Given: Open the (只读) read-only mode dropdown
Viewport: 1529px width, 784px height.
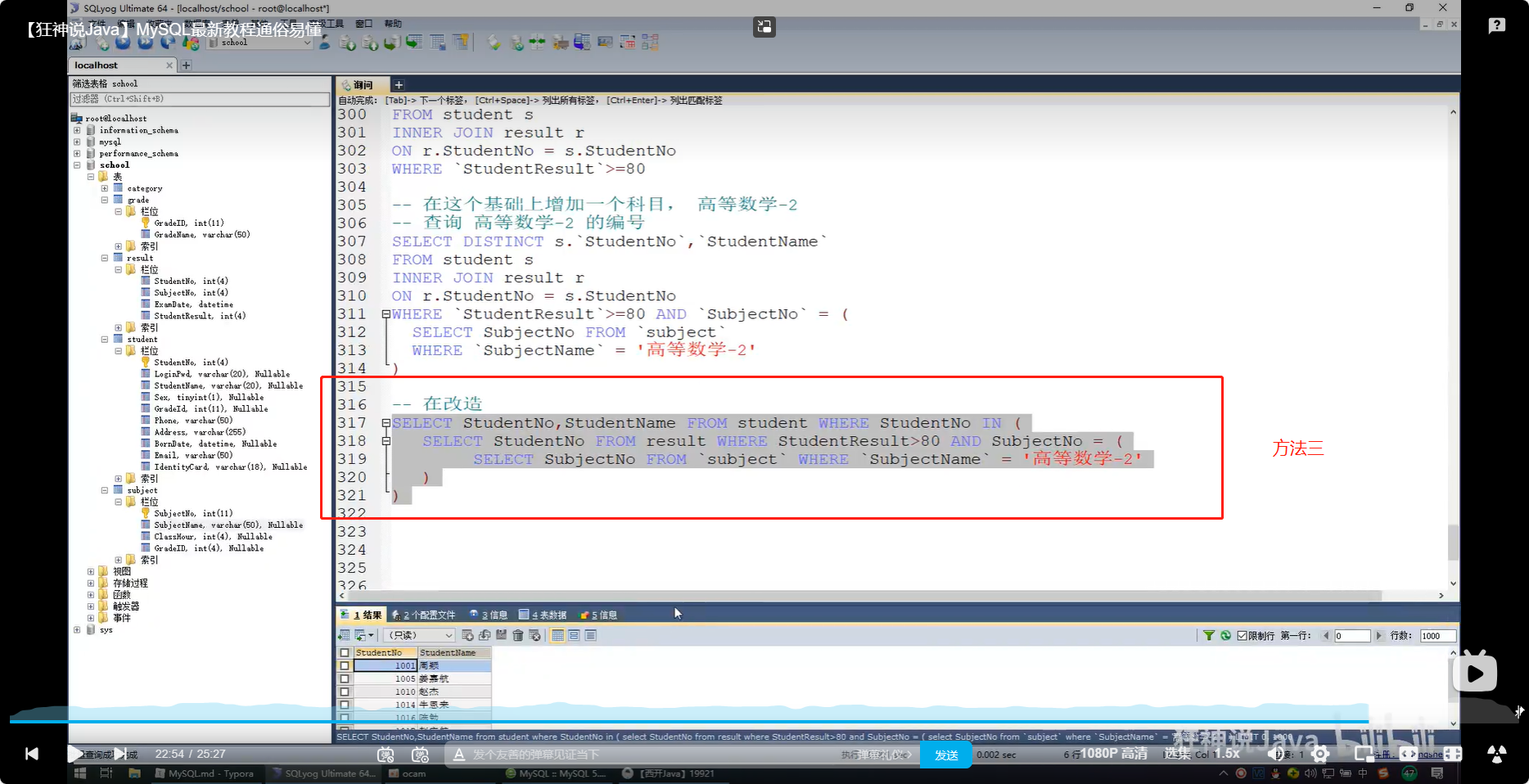Looking at the screenshot, I should click(420, 636).
